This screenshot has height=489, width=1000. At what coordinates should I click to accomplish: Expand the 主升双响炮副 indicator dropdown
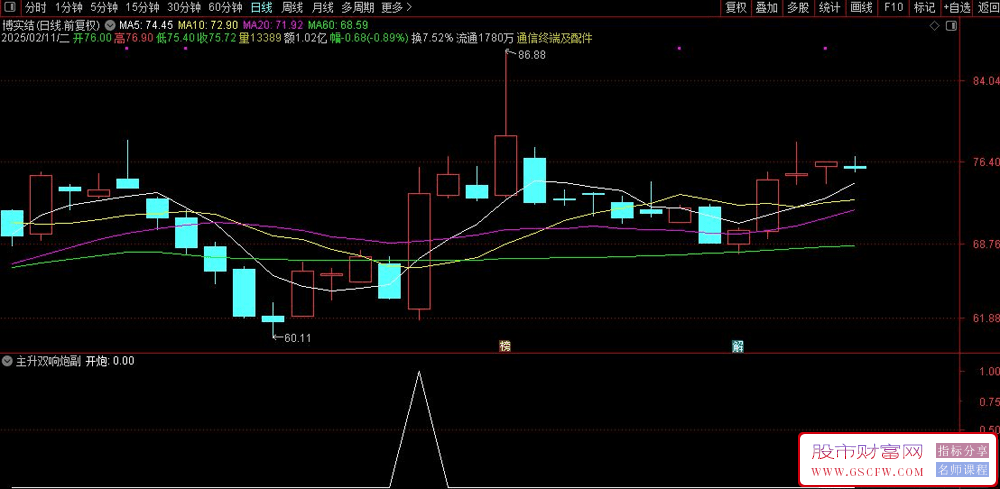[8, 361]
